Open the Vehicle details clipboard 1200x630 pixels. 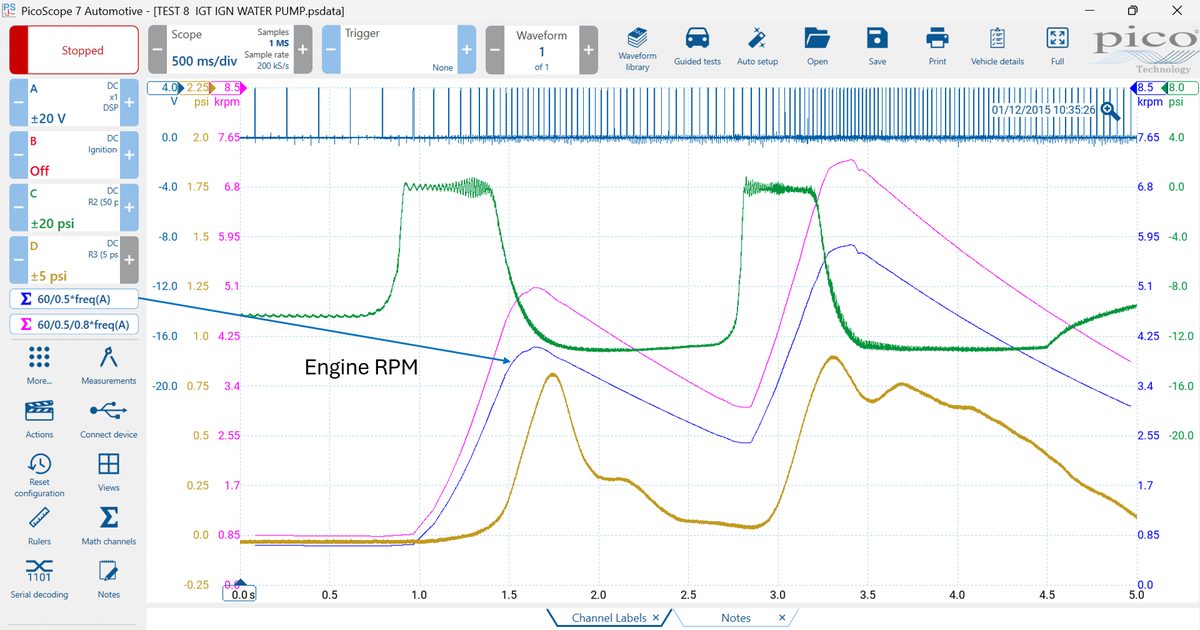pos(997,47)
